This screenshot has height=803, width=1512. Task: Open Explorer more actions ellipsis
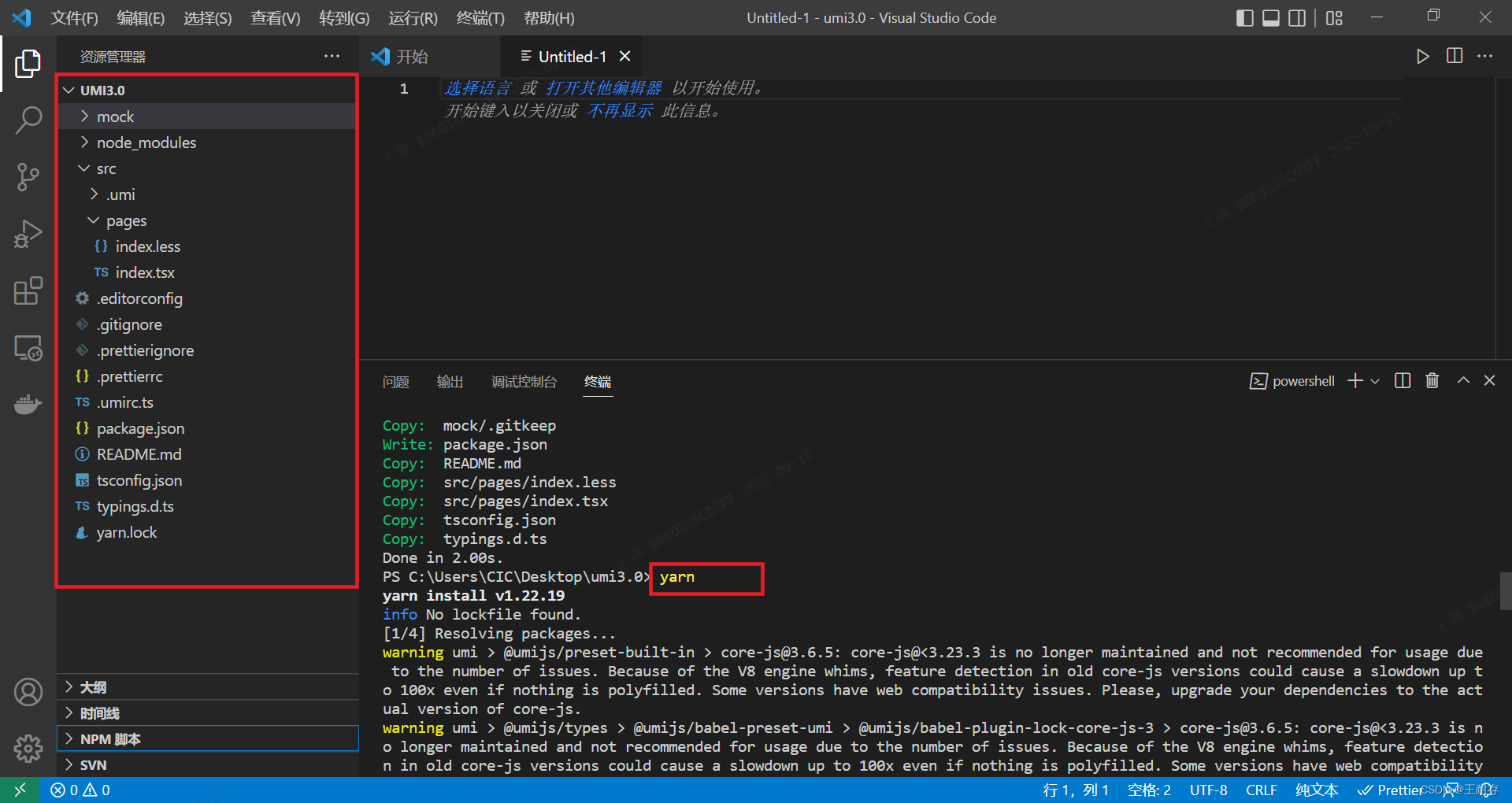click(x=332, y=56)
